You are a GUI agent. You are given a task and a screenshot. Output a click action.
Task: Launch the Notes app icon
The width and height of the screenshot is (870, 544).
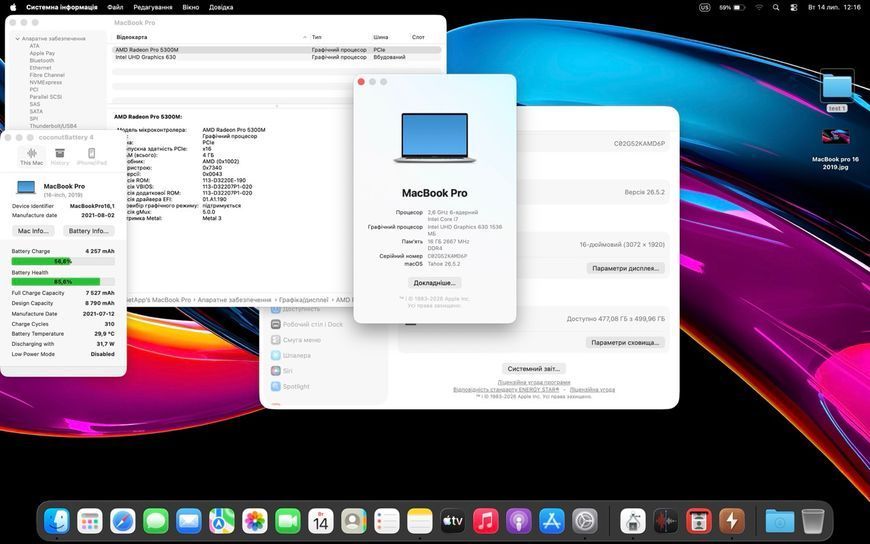pyautogui.click(x=419, y=521)
